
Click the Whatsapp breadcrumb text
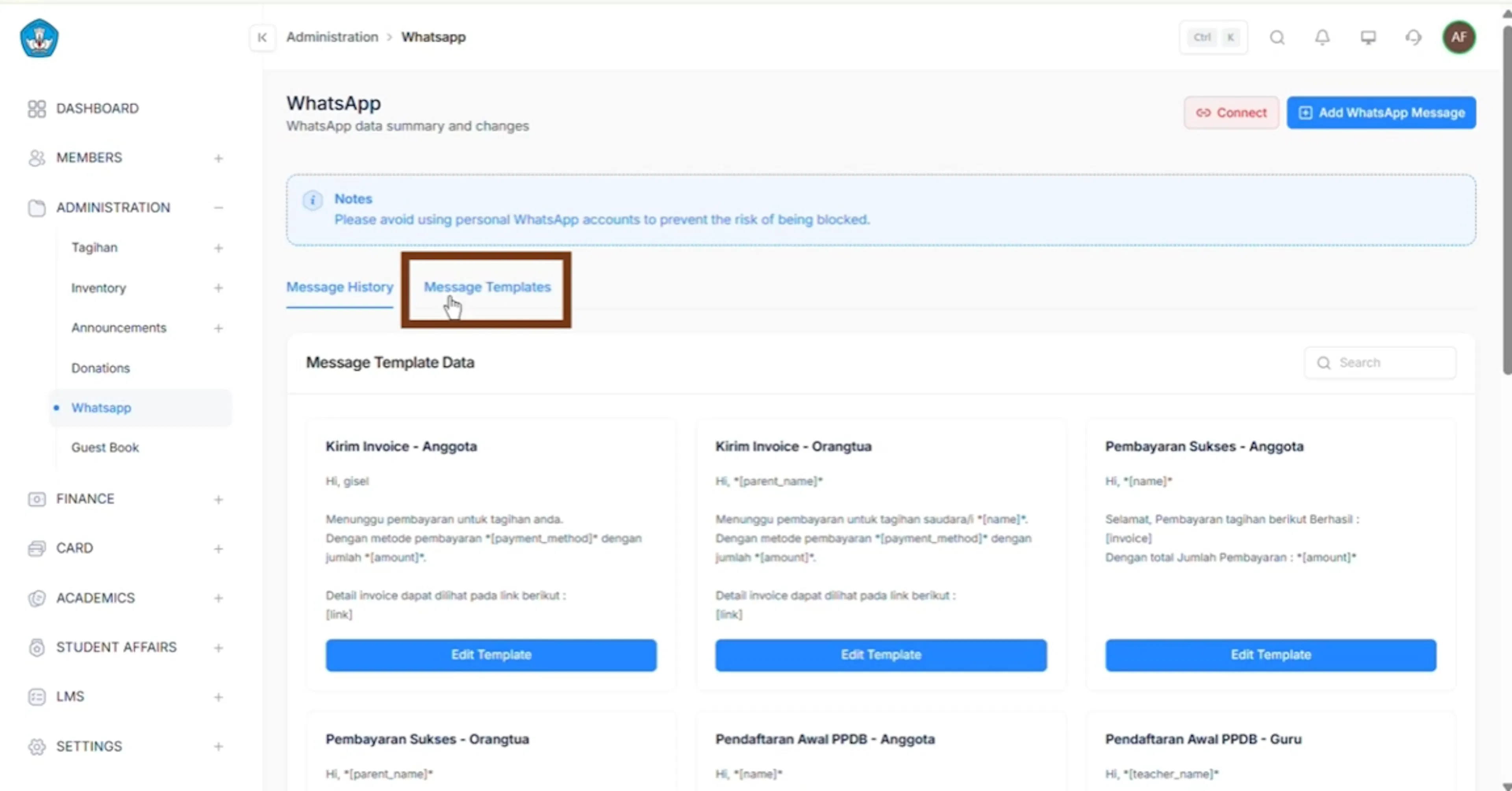point(433,37)
